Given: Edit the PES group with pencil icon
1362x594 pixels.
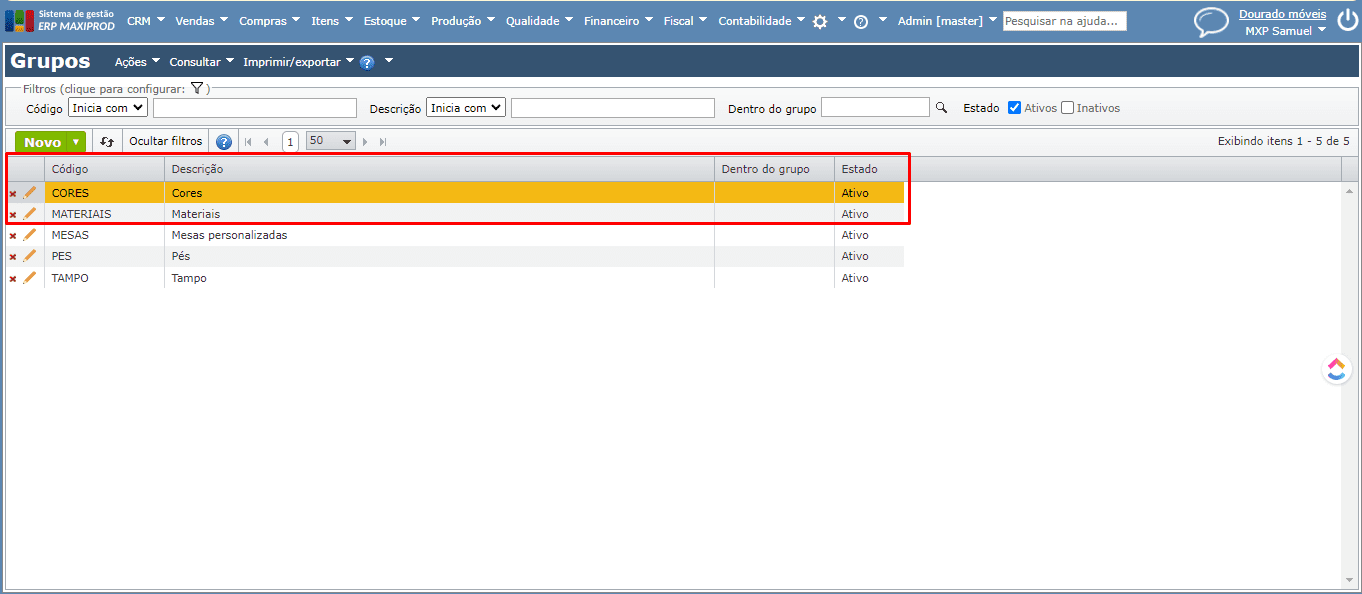Looking at the screenshot, I should coord(29,257).
